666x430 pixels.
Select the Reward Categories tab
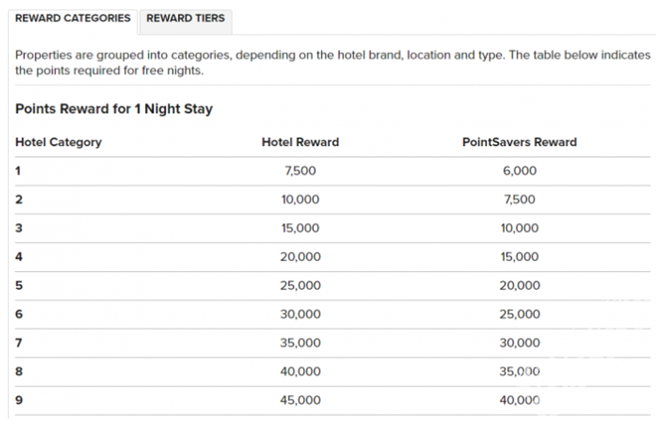(73, 18)
